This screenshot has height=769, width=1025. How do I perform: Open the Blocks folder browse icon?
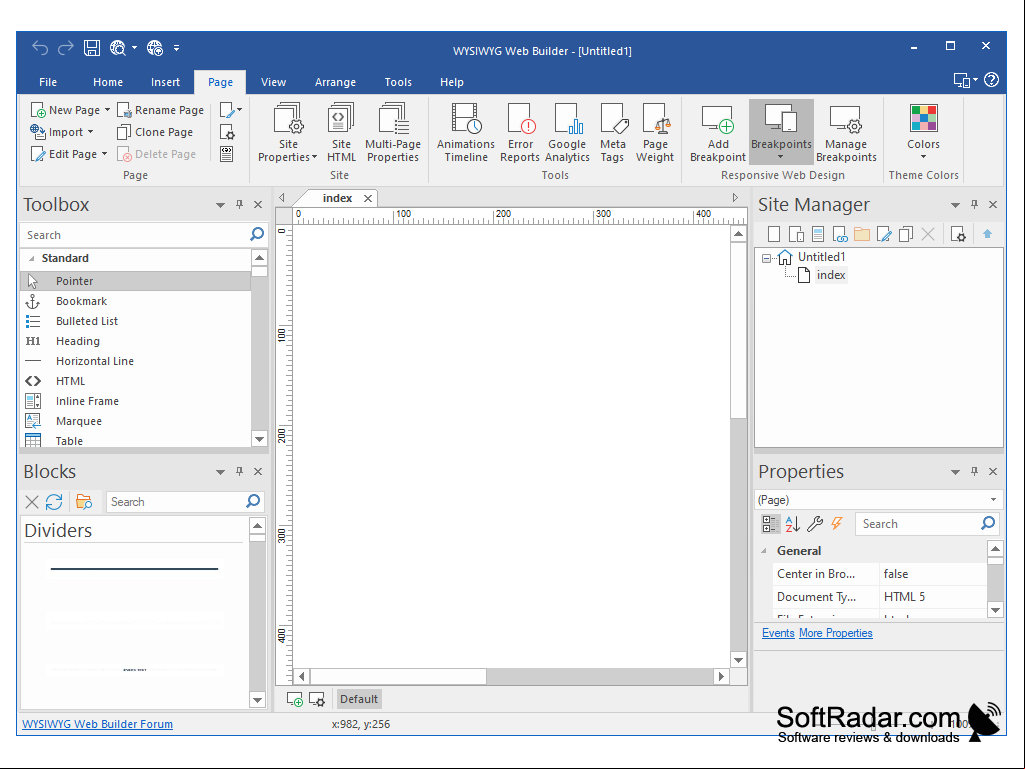click(84, 502)
